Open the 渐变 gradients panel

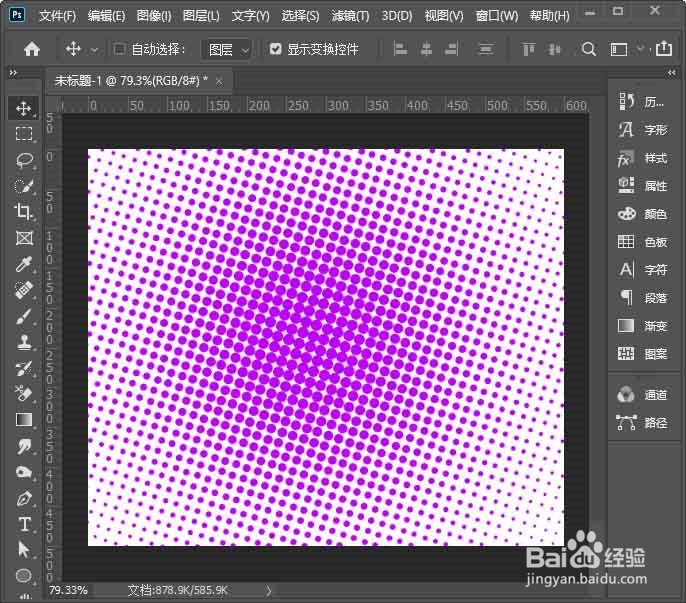[x=642, y=326]
